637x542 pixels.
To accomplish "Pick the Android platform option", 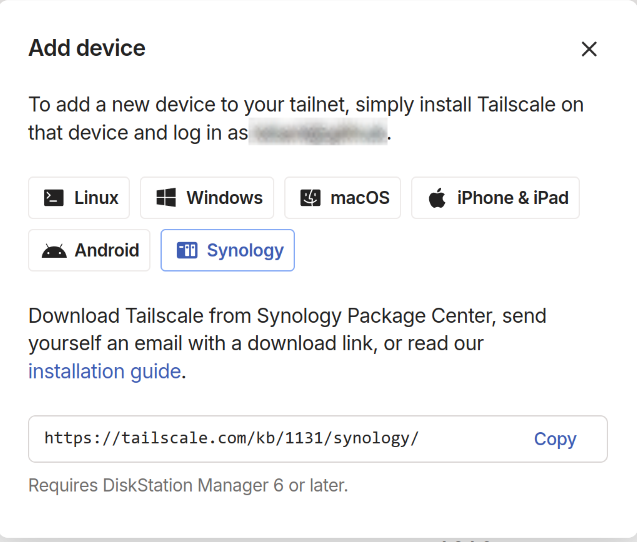I will pyautogui.click(x=90, y=251).
